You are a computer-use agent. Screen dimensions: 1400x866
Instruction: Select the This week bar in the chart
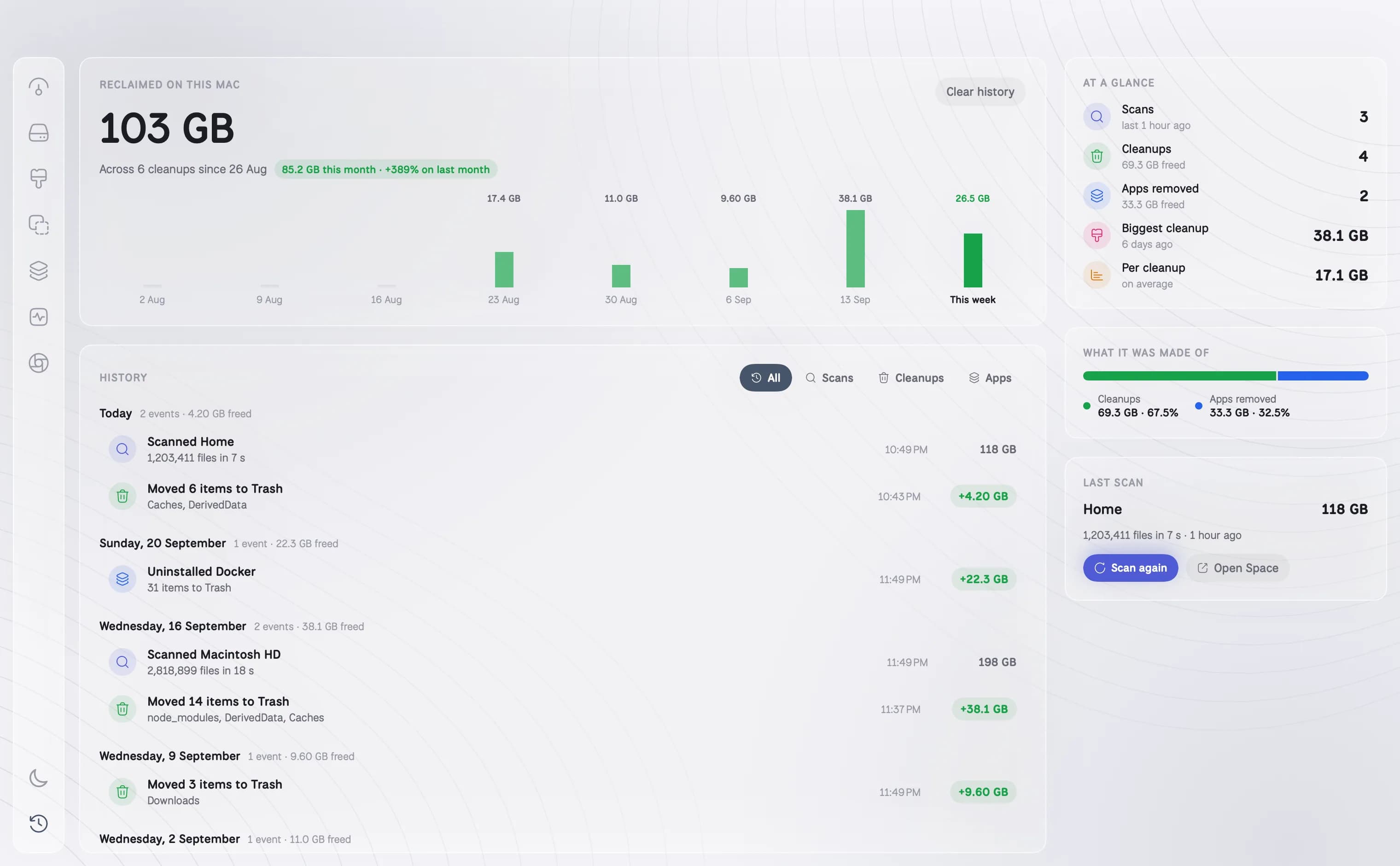(x=972, y=261)
